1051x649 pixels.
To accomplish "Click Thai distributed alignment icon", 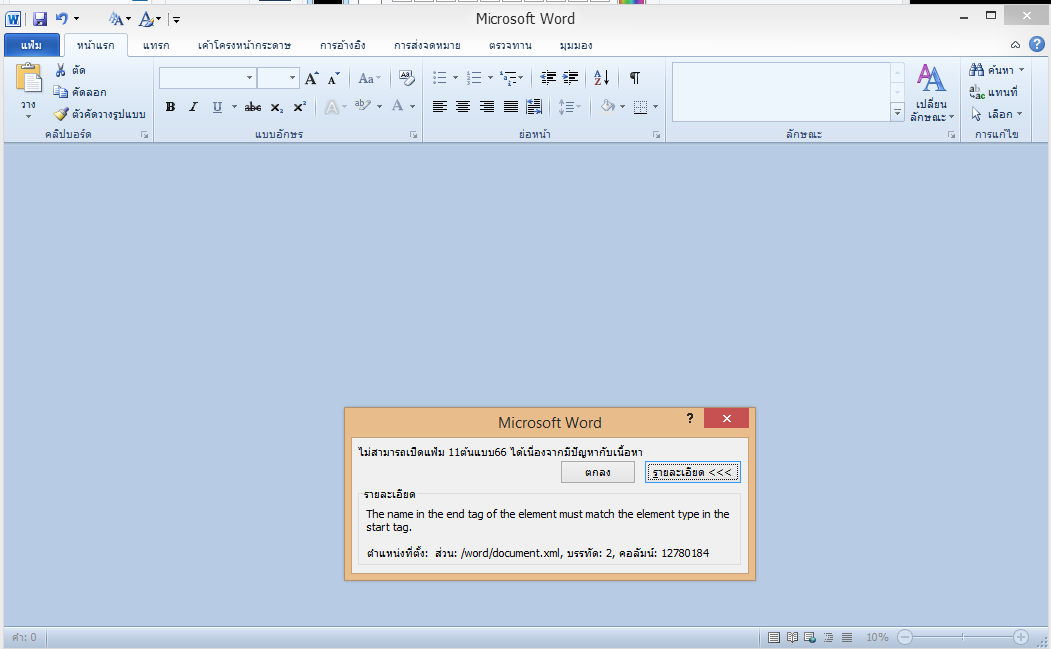I will [x=534, y=107].
